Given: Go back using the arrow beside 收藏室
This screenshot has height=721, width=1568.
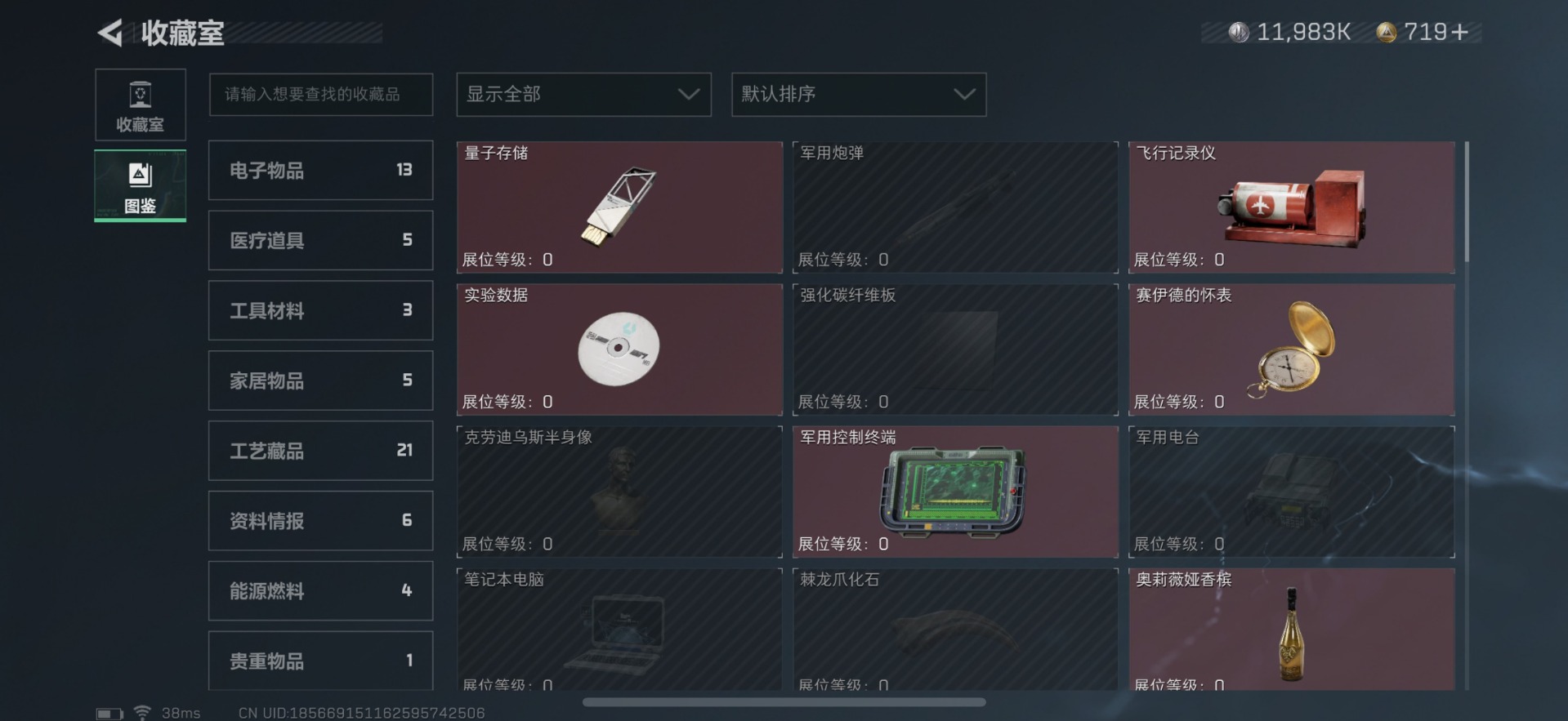Looking at the screenshot, I should pos(110,33).
